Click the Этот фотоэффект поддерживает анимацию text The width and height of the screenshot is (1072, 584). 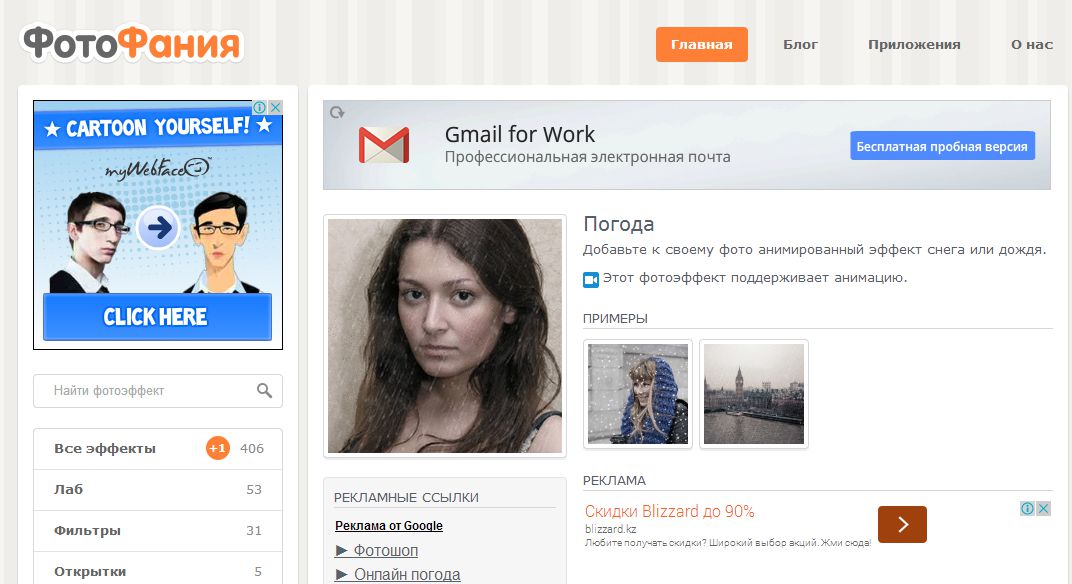pyautogui.click(x=755, y=278)
